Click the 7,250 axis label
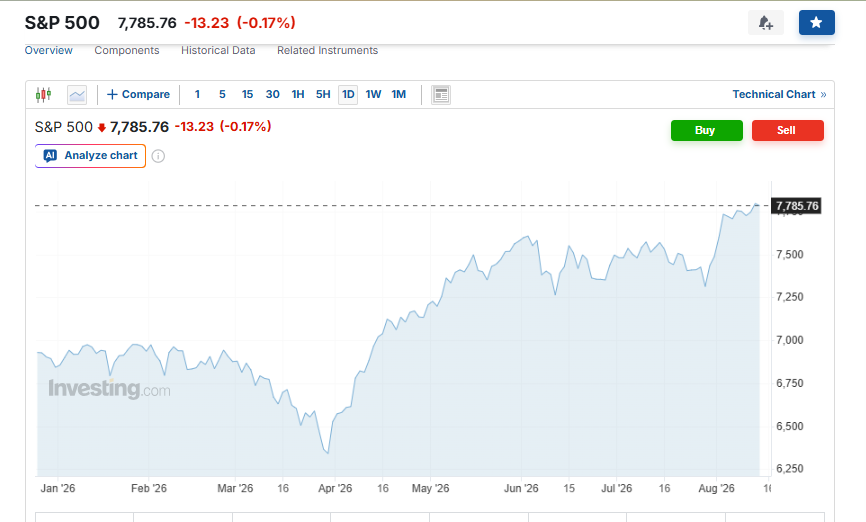This screenshot has width=866, height=522. pos(790,297)
